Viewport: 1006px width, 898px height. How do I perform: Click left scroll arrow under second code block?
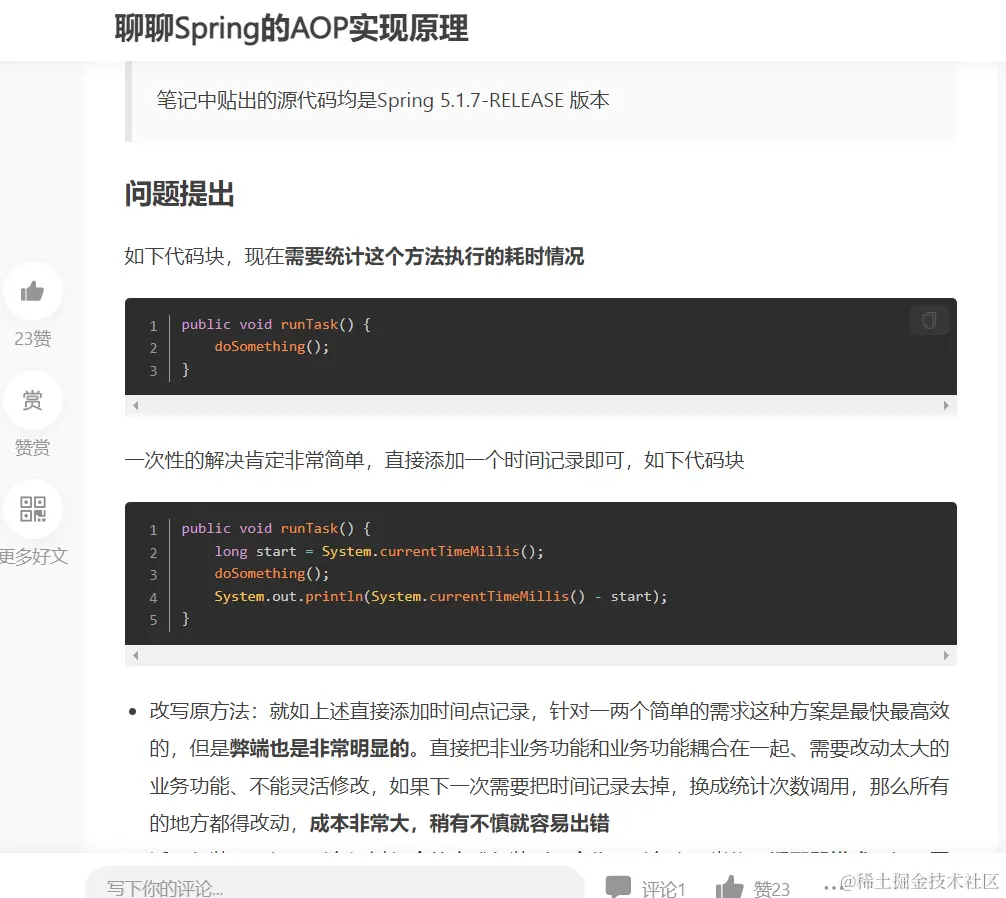coord(135,656)
